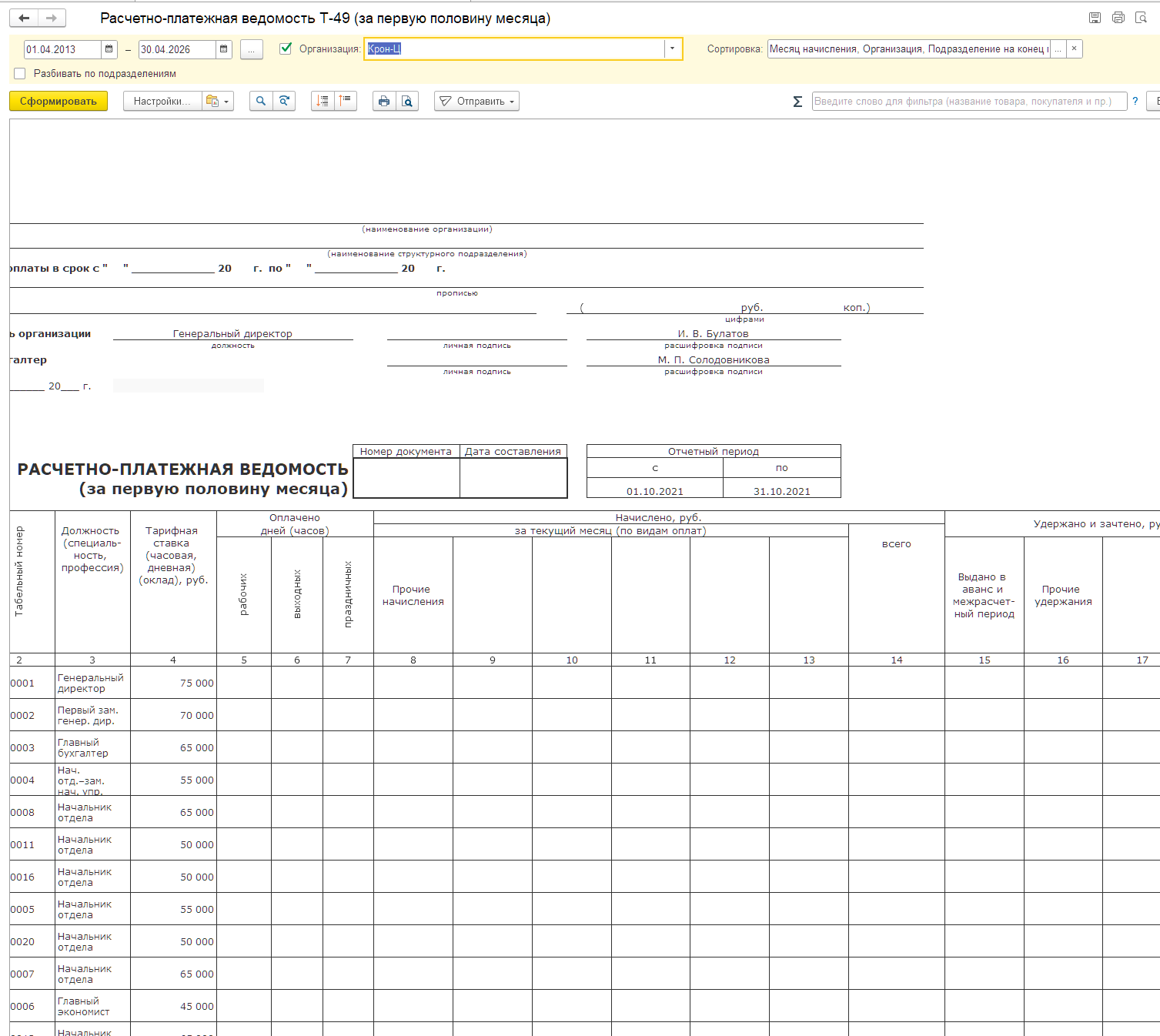Collapse all report groups
The height and width of the screenshot is (1036, 1160).
(346, 101)
